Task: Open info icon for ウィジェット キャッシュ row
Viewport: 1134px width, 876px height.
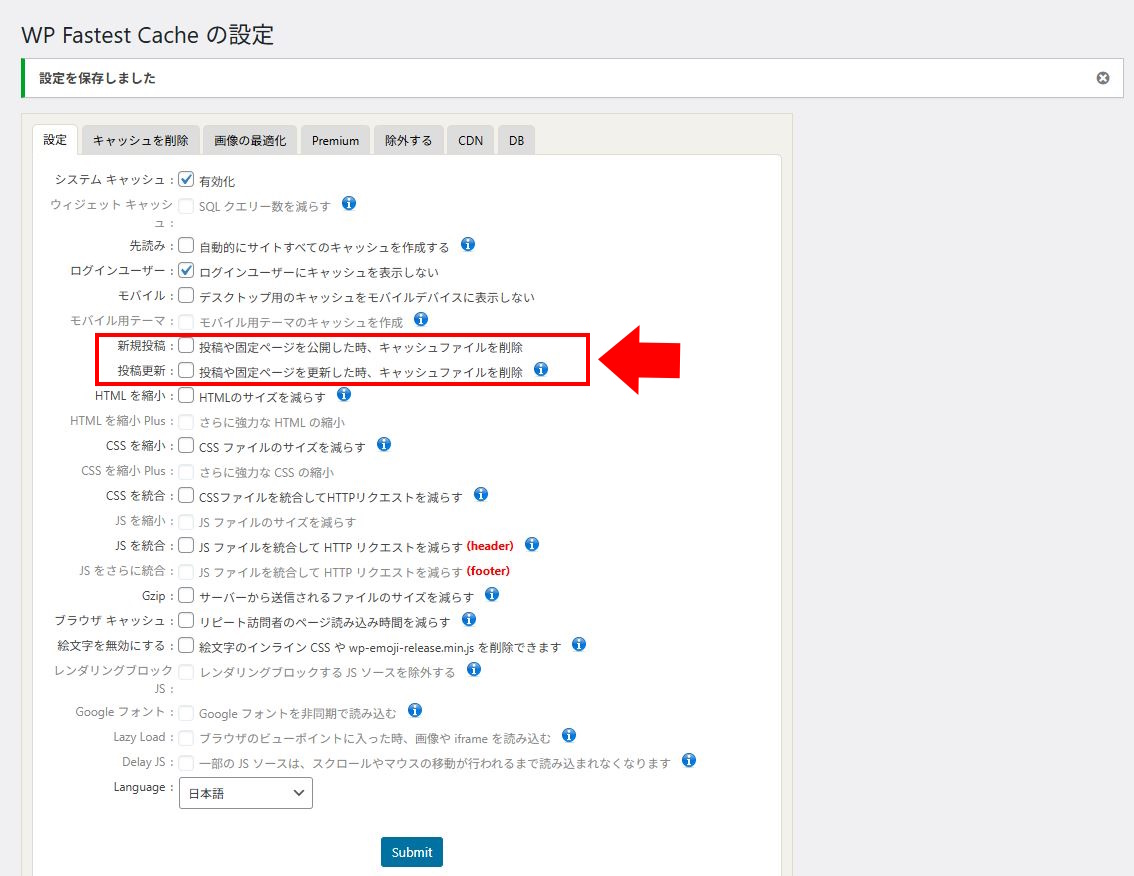Action: (349, 203)
